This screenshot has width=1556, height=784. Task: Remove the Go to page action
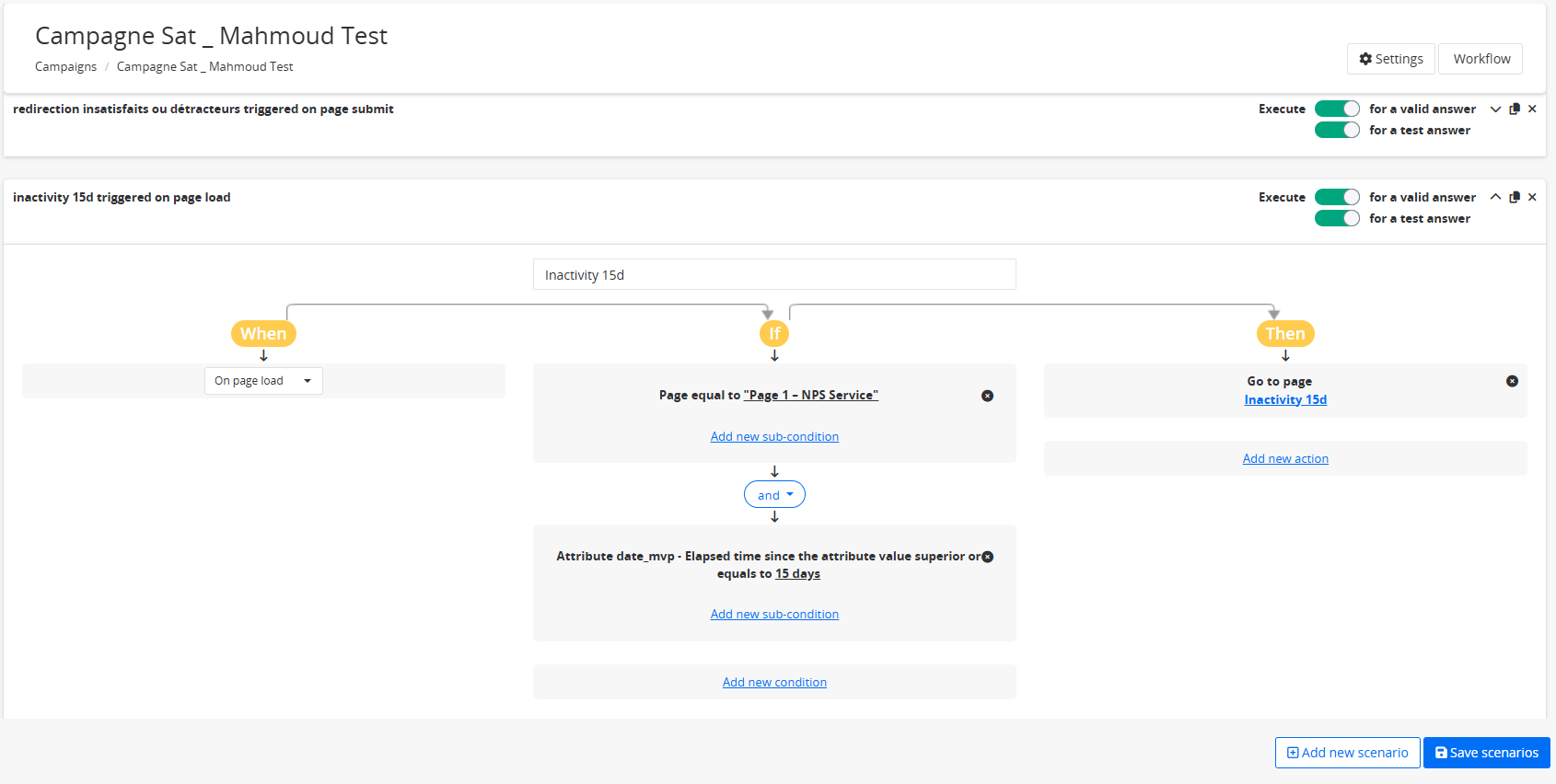pyautogui.click(x=1512, y=381)
